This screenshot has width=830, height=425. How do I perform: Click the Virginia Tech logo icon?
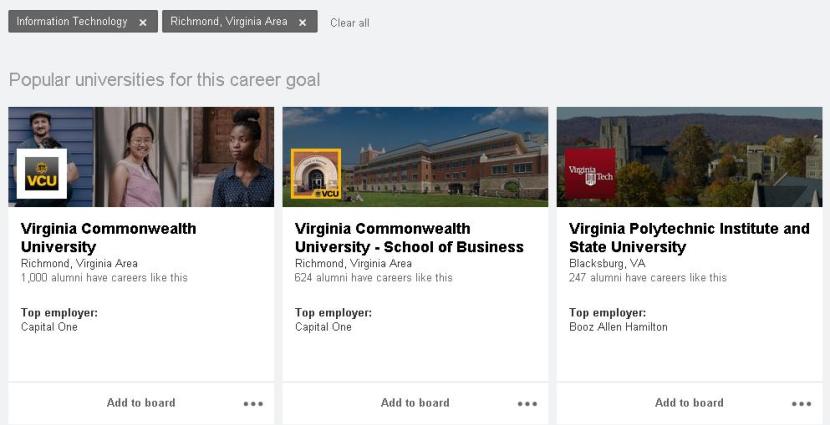point(590,174)
